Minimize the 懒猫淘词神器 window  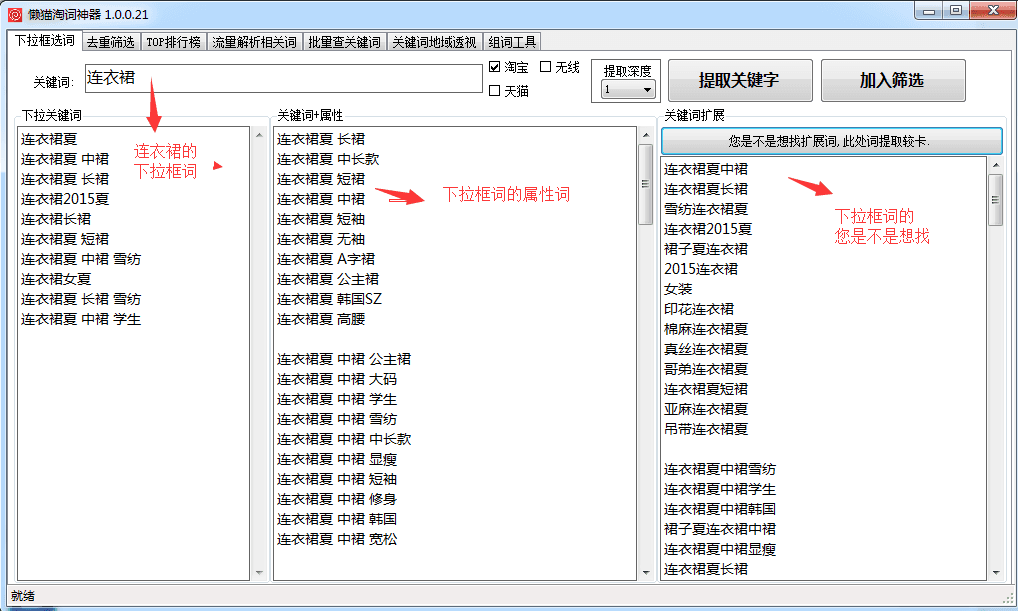[x=929, y=10]
